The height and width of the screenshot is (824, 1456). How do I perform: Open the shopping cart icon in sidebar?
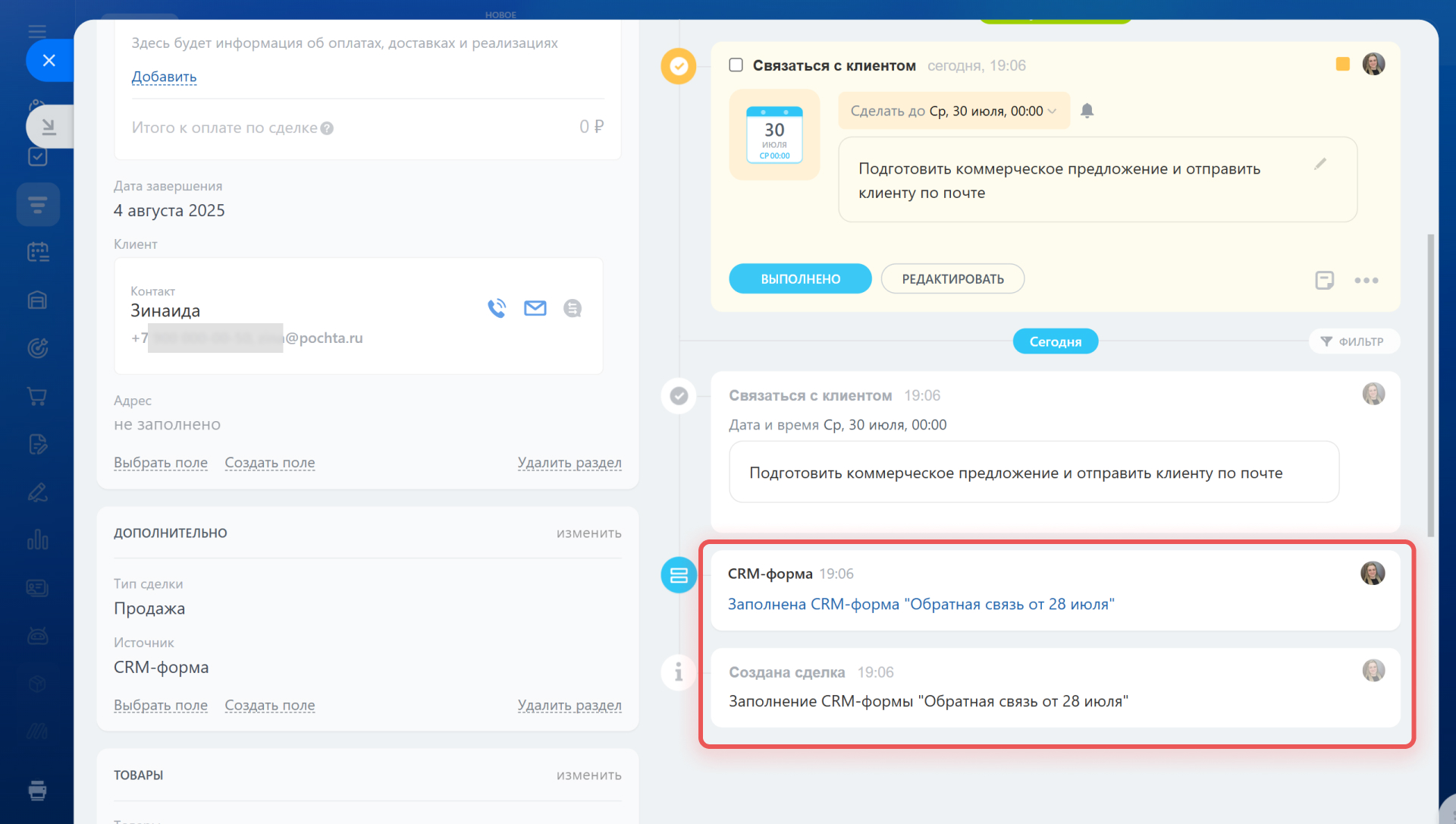pyautogui.click(x=37, y=396)
